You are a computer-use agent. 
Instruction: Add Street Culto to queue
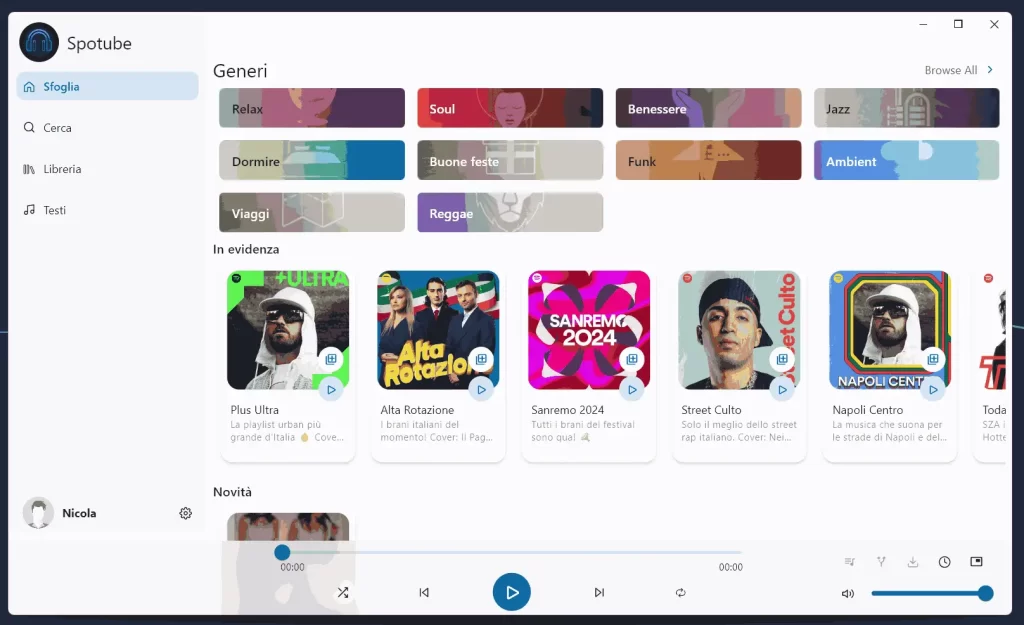(782, 359)
